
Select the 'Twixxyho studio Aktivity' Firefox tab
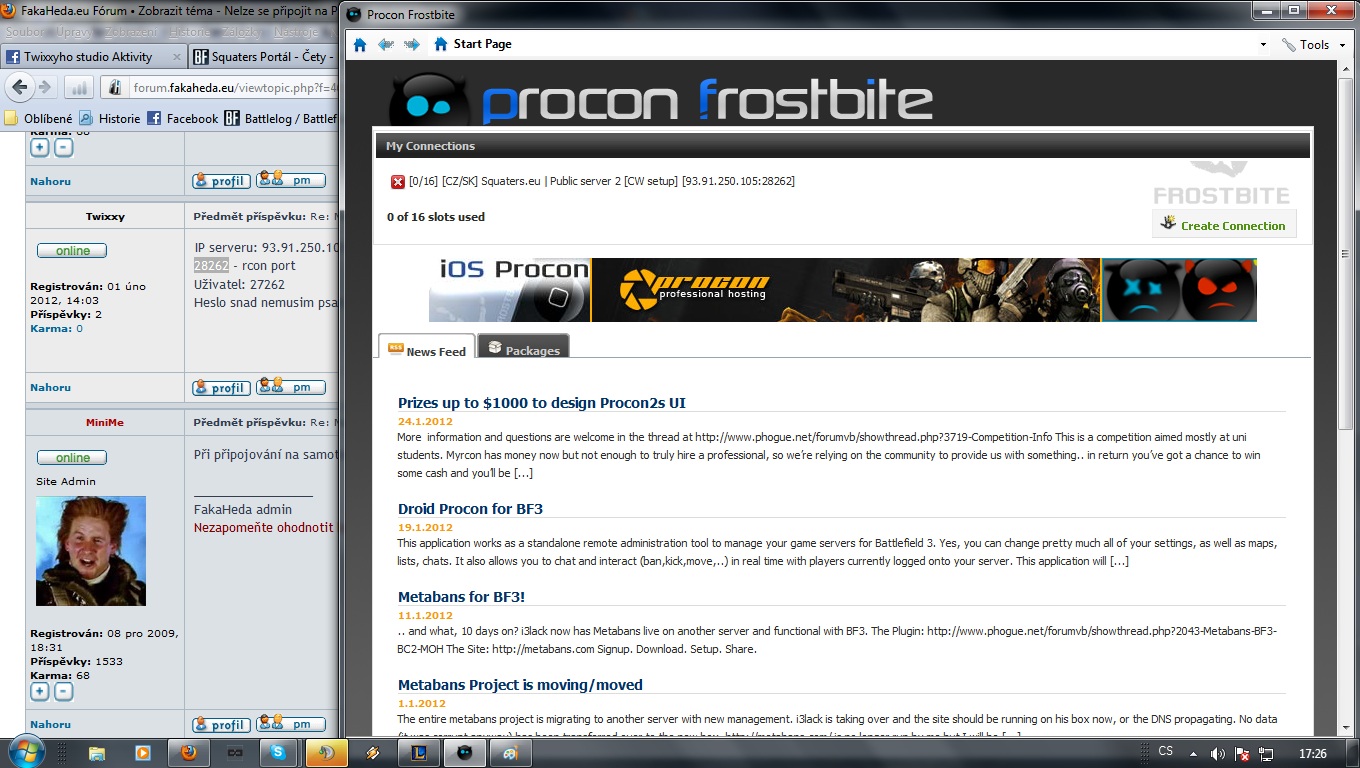(87, 57)
